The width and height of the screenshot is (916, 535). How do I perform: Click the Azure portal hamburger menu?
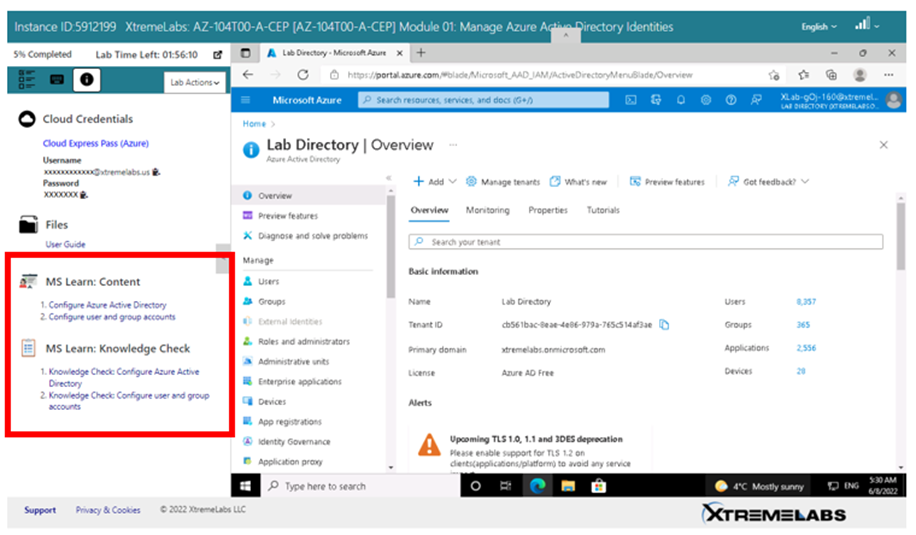point(246,100)
